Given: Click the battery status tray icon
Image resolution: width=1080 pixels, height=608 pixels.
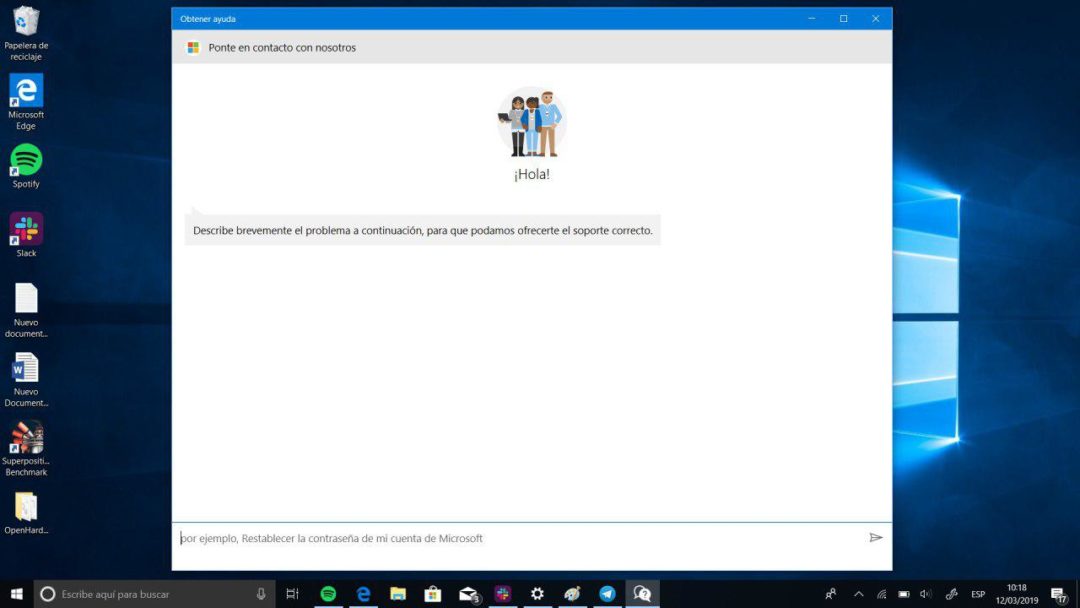Looking at the screenshot, I should point(904,594).
